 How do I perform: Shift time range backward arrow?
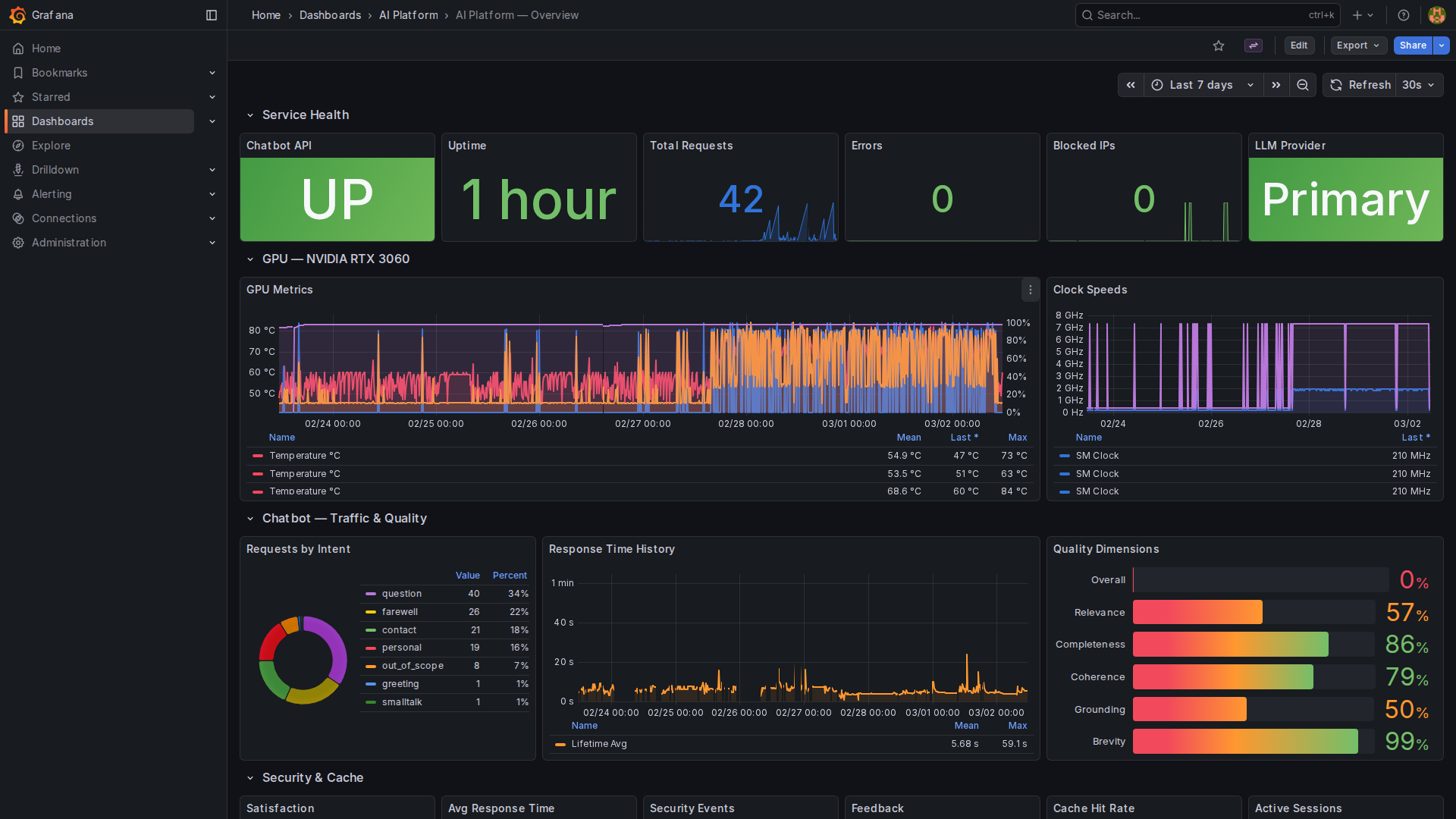coord(1131,85)
